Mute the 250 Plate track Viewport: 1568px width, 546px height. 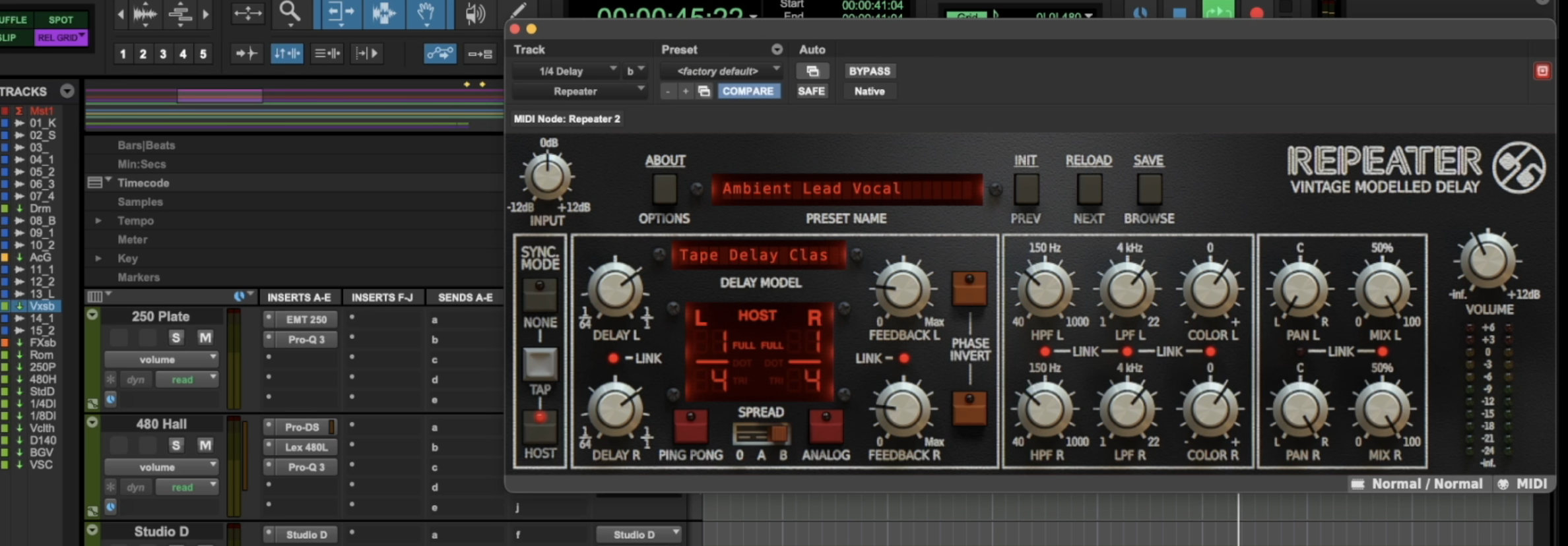click(x=205, y=338)
